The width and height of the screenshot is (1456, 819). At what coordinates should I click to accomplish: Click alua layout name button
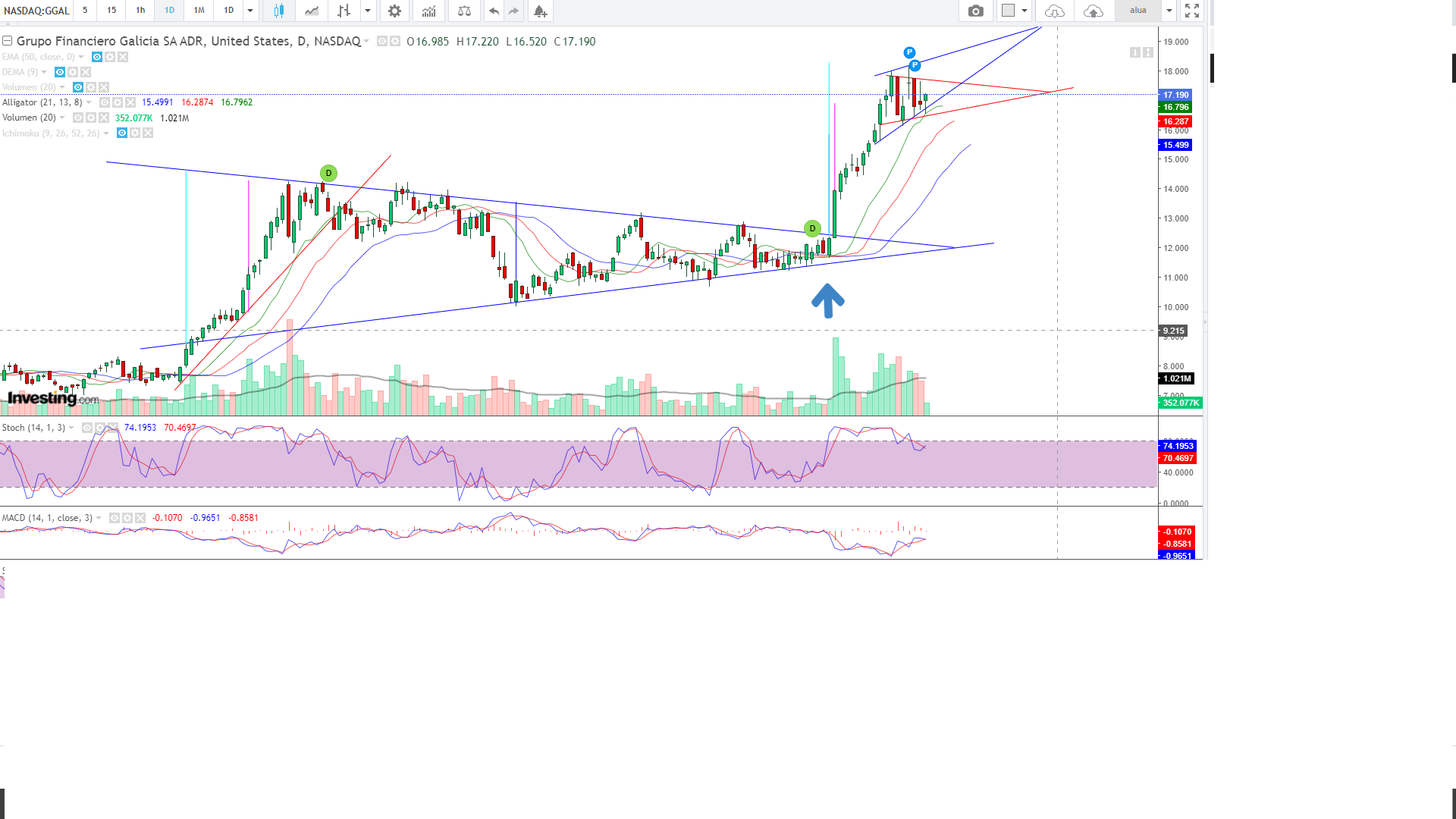tap(1137, 11)
